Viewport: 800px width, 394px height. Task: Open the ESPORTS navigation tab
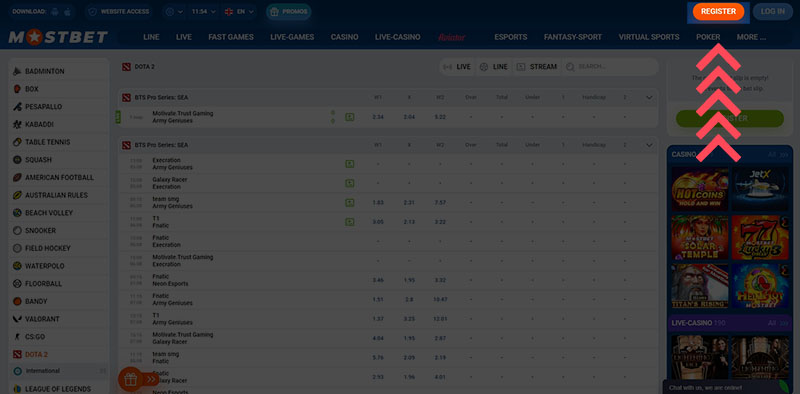511,37
